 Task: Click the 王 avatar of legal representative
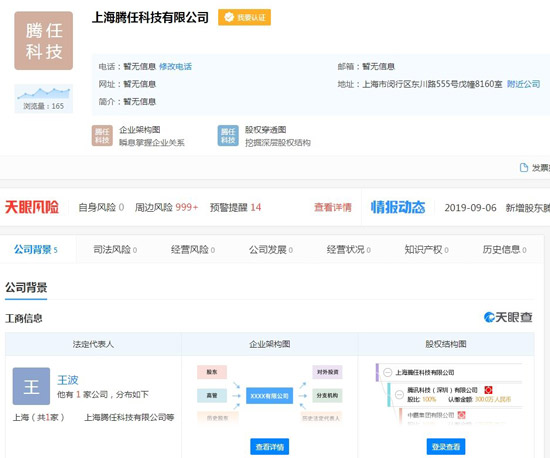point(31,386)
